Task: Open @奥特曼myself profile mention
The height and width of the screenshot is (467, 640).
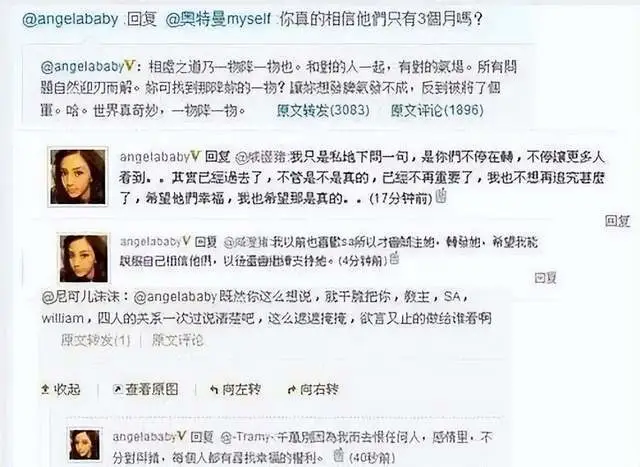Action: point(218,19)
